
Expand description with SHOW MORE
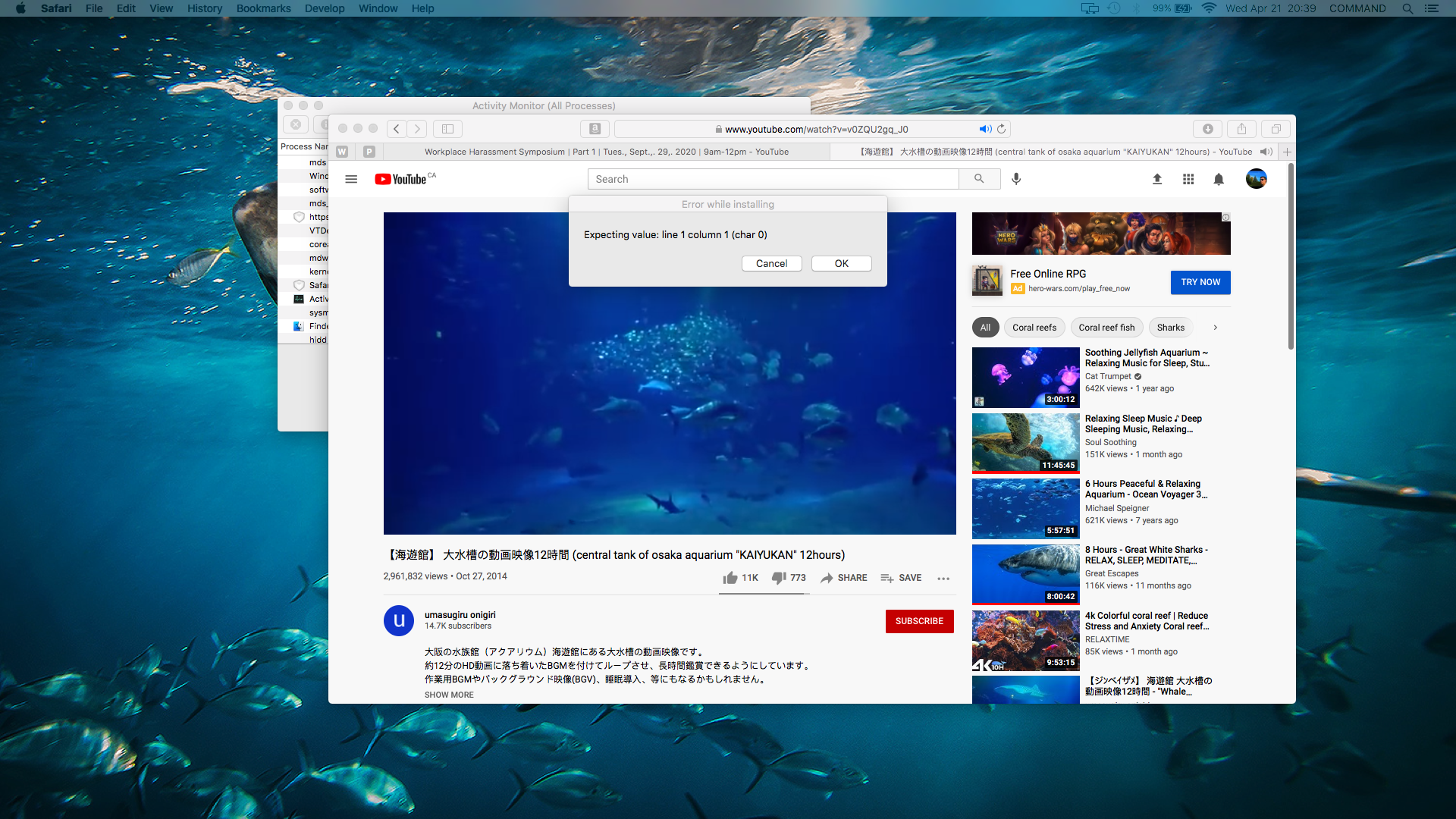tap(449, 695)
